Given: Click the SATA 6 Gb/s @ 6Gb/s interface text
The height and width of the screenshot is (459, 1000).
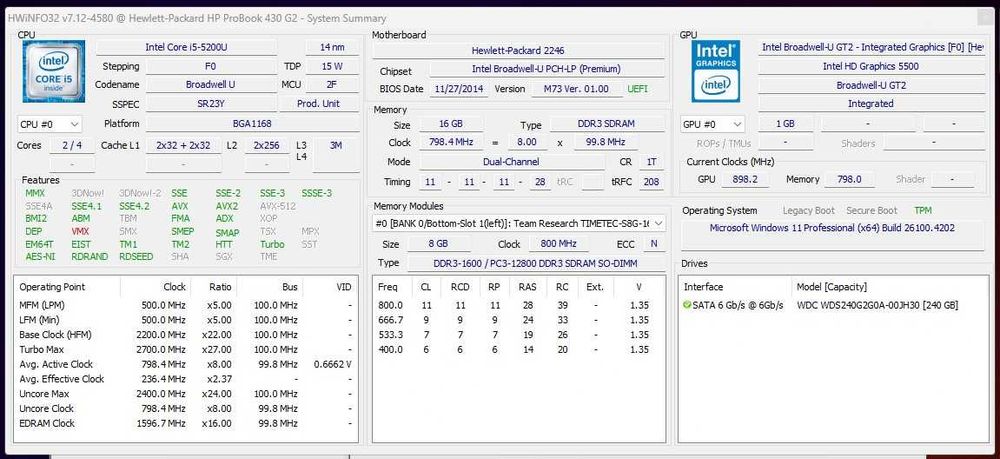Looking at the screenshot, I should pos(738,305).
